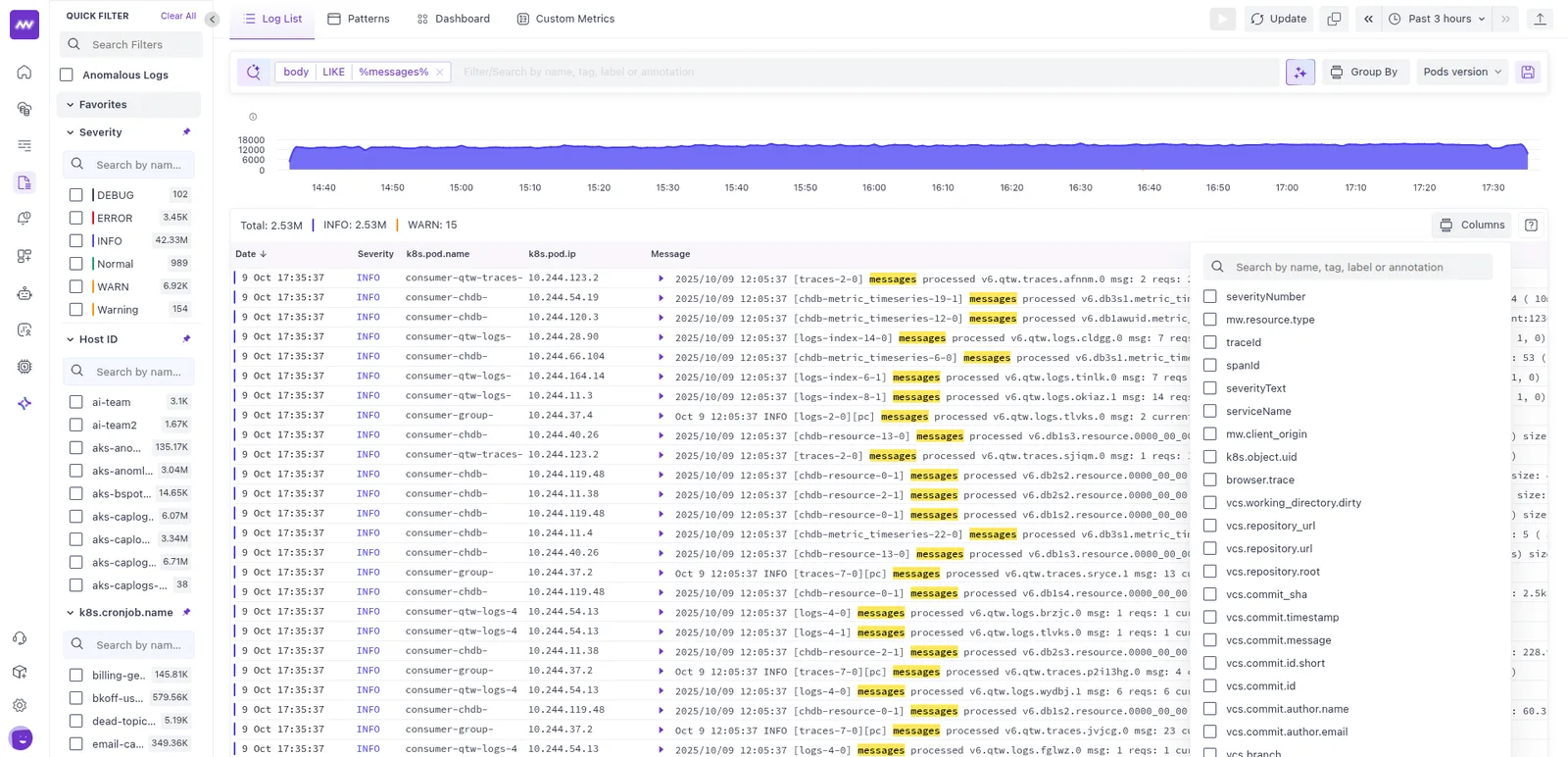1568x757 pixels.
Task: Open the Home icon in the left sidebar
Action: click(x=24, y=73)
